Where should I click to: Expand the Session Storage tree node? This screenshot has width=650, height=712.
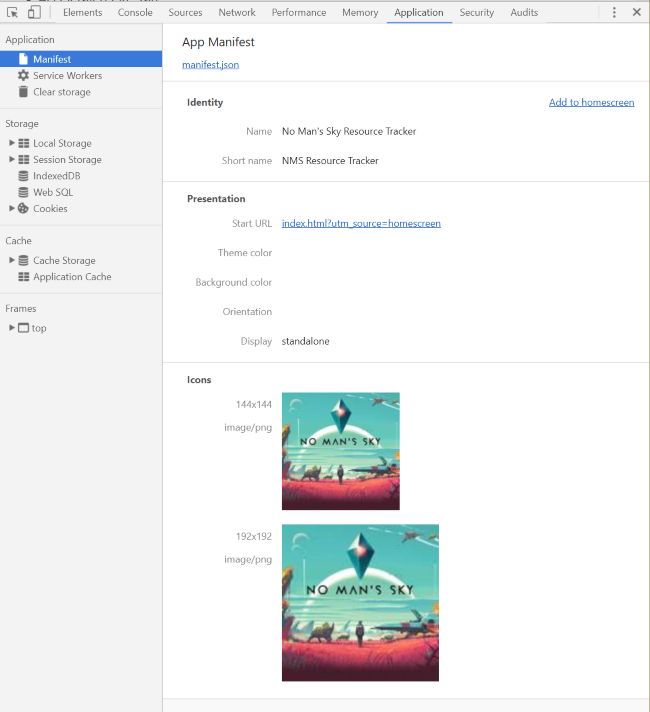(12, 159)
